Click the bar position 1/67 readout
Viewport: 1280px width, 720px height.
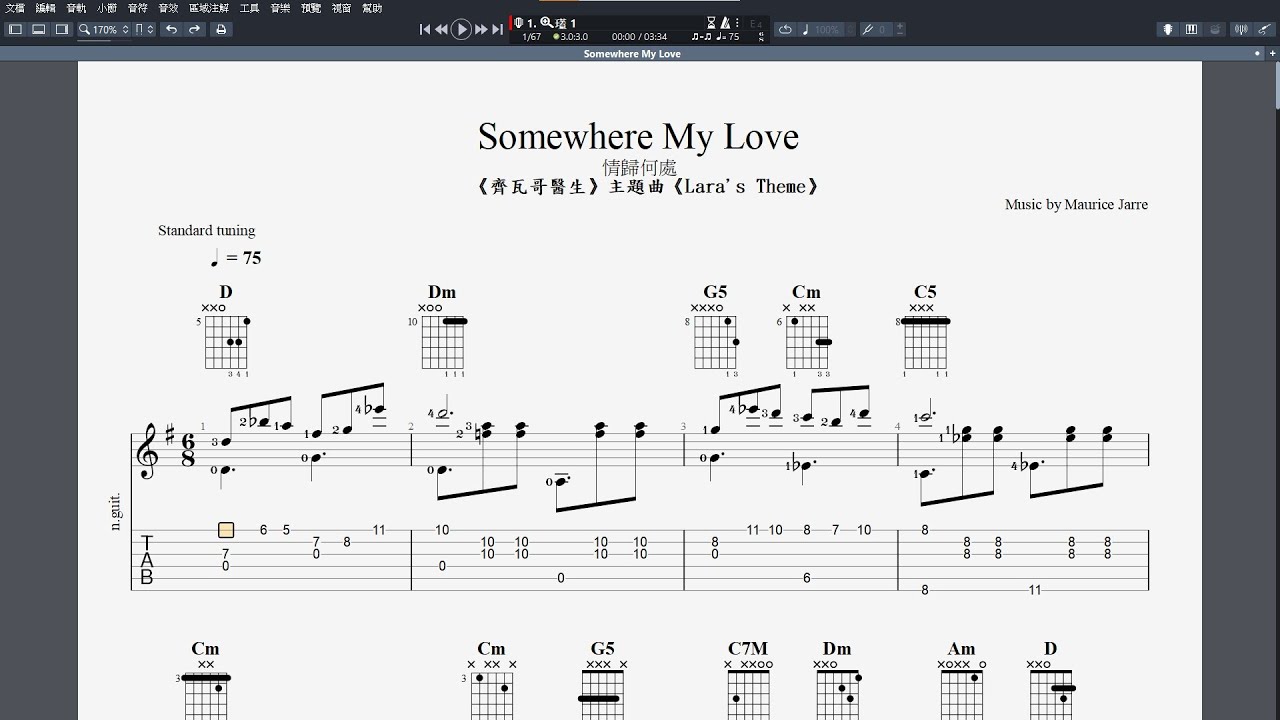click(x=532, y=37)
